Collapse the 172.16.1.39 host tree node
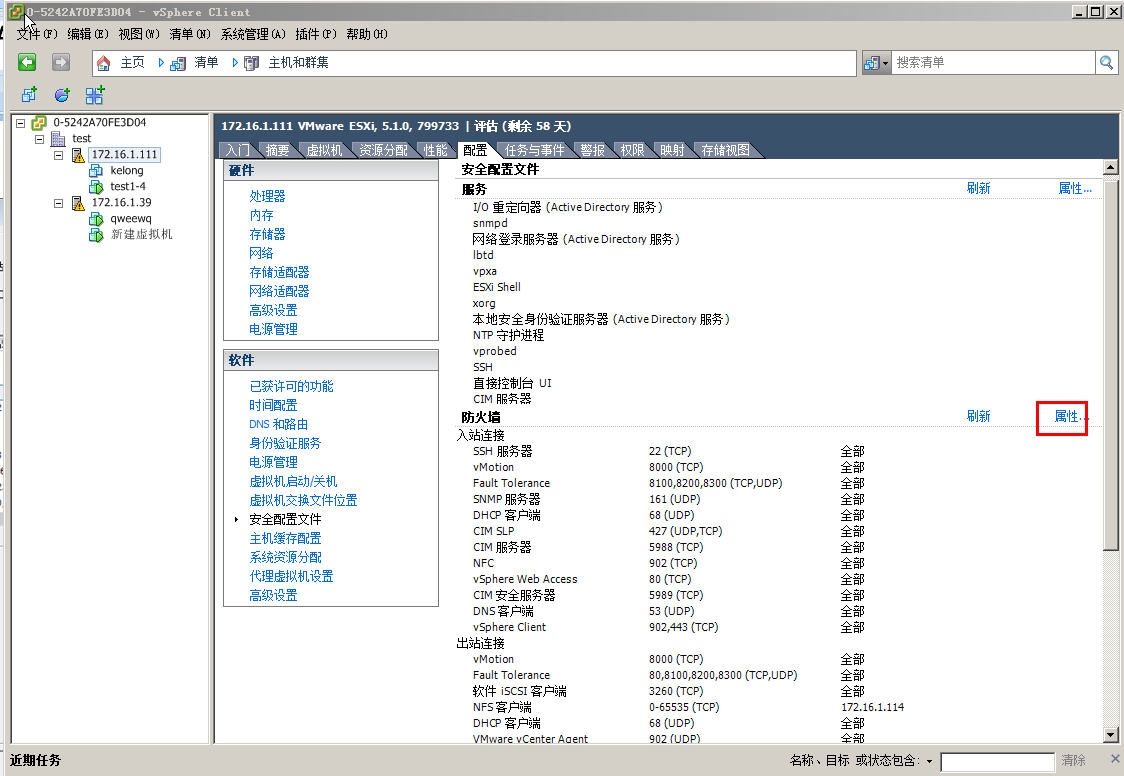 click(x=59, y=203)
